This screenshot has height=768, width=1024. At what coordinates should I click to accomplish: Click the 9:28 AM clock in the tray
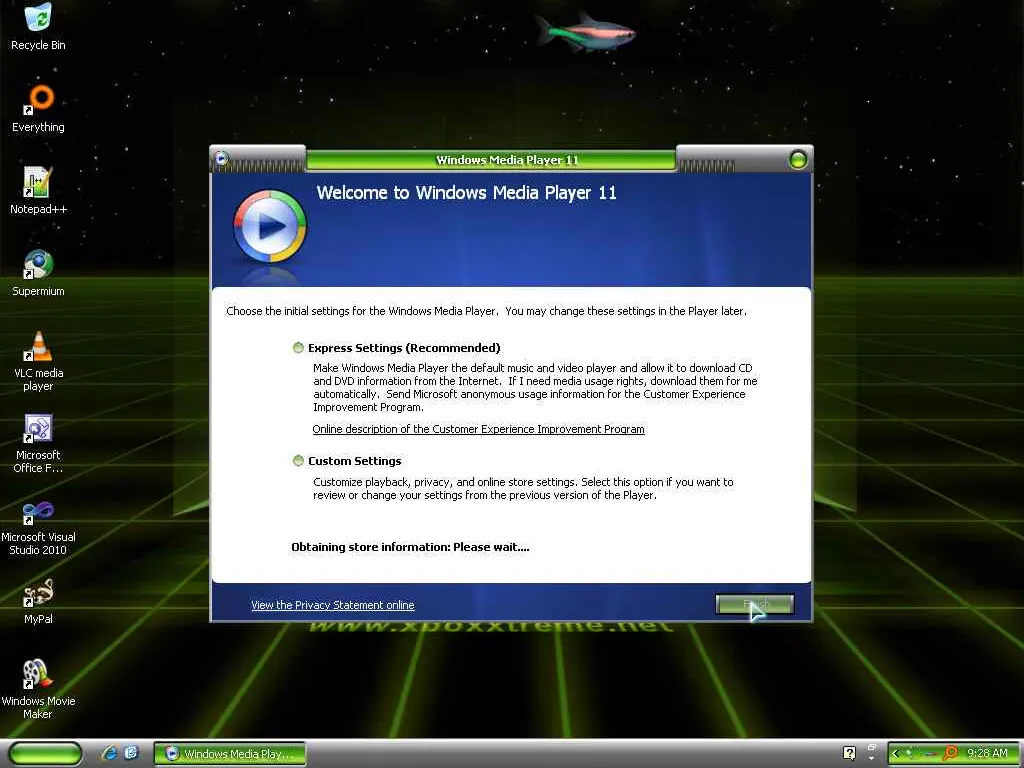click(x=987, y=753)
